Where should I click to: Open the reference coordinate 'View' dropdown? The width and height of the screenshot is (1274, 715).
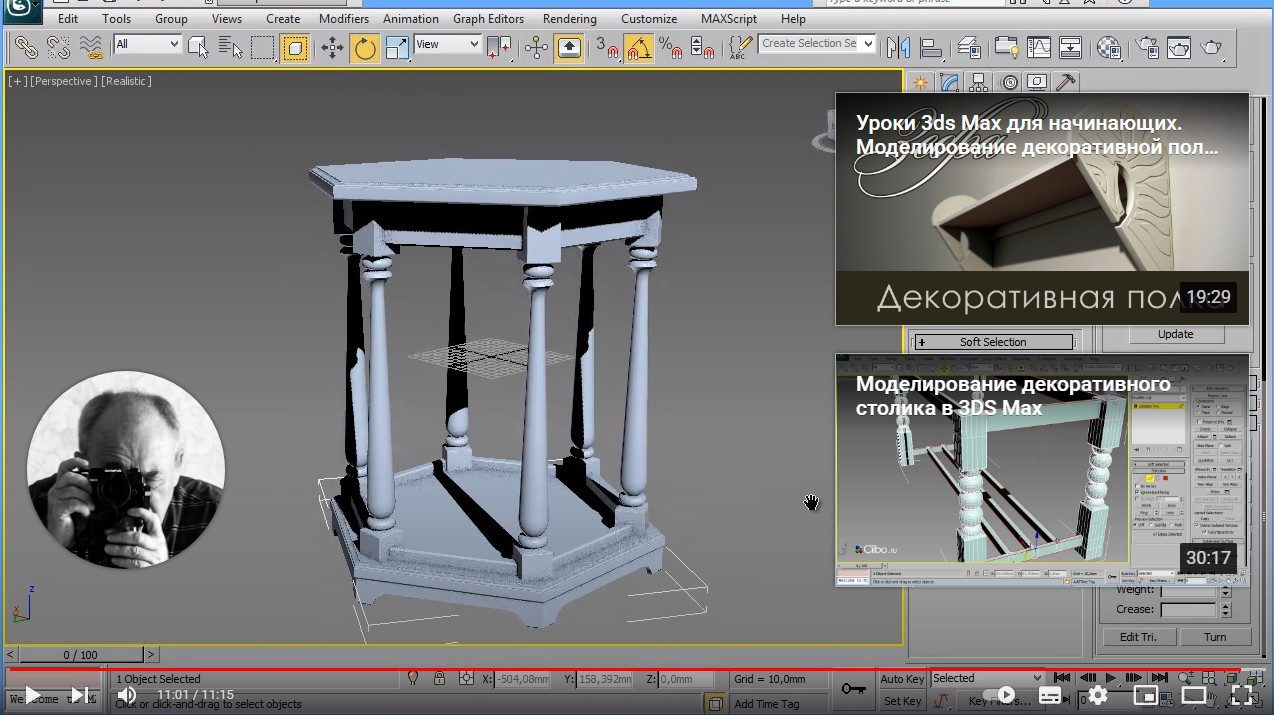click(x=447, y=44)
